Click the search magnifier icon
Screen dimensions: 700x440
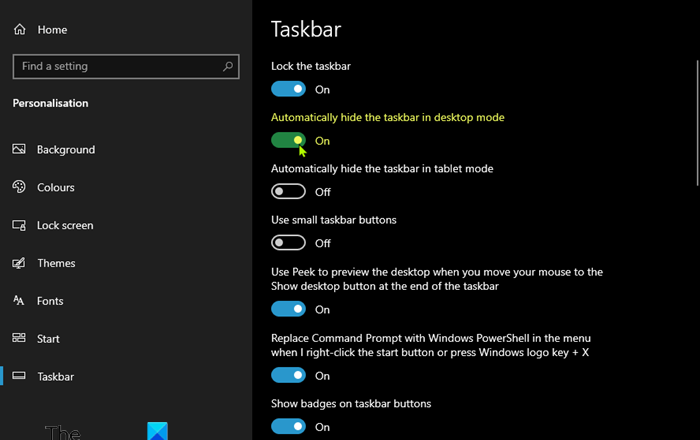click(x=229, y=67)
